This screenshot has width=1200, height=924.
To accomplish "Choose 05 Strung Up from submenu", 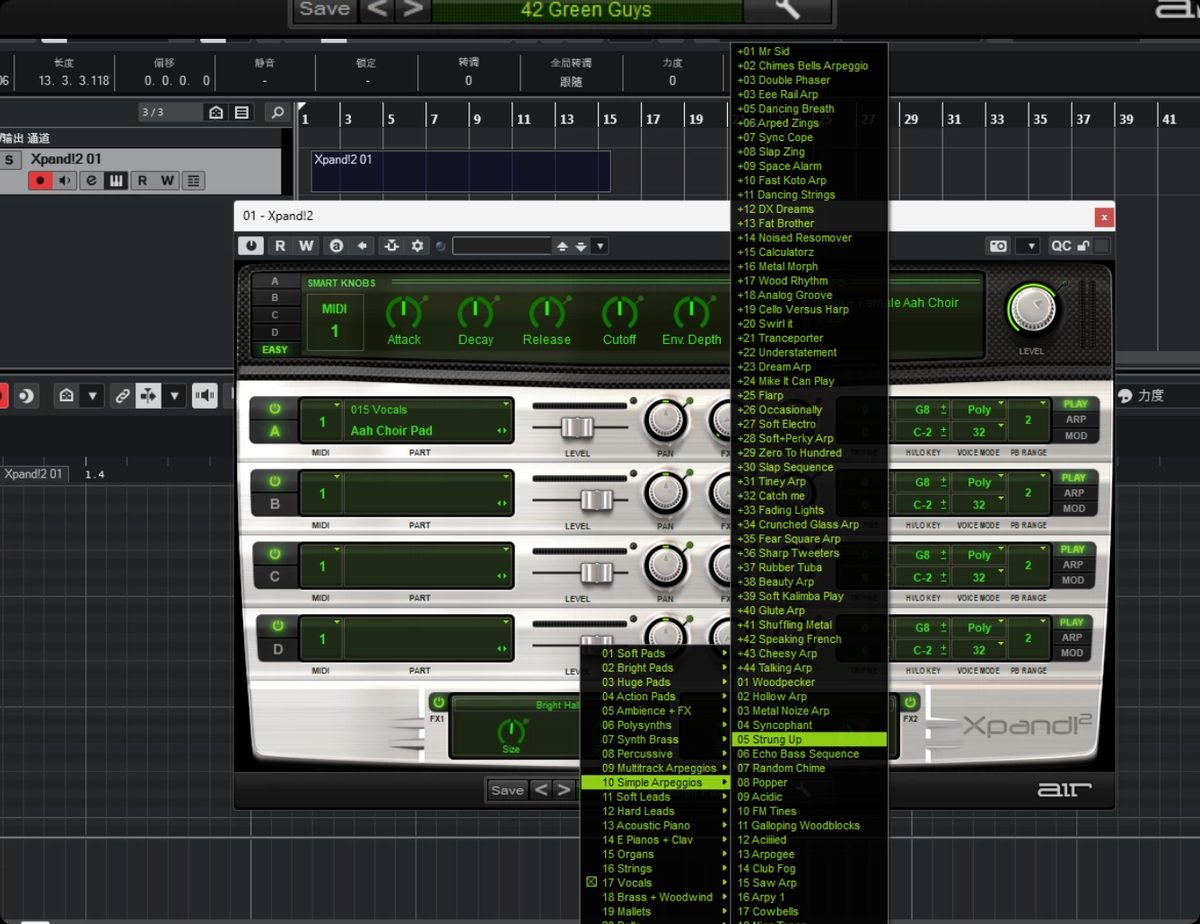I will click(x=810, y=740).
